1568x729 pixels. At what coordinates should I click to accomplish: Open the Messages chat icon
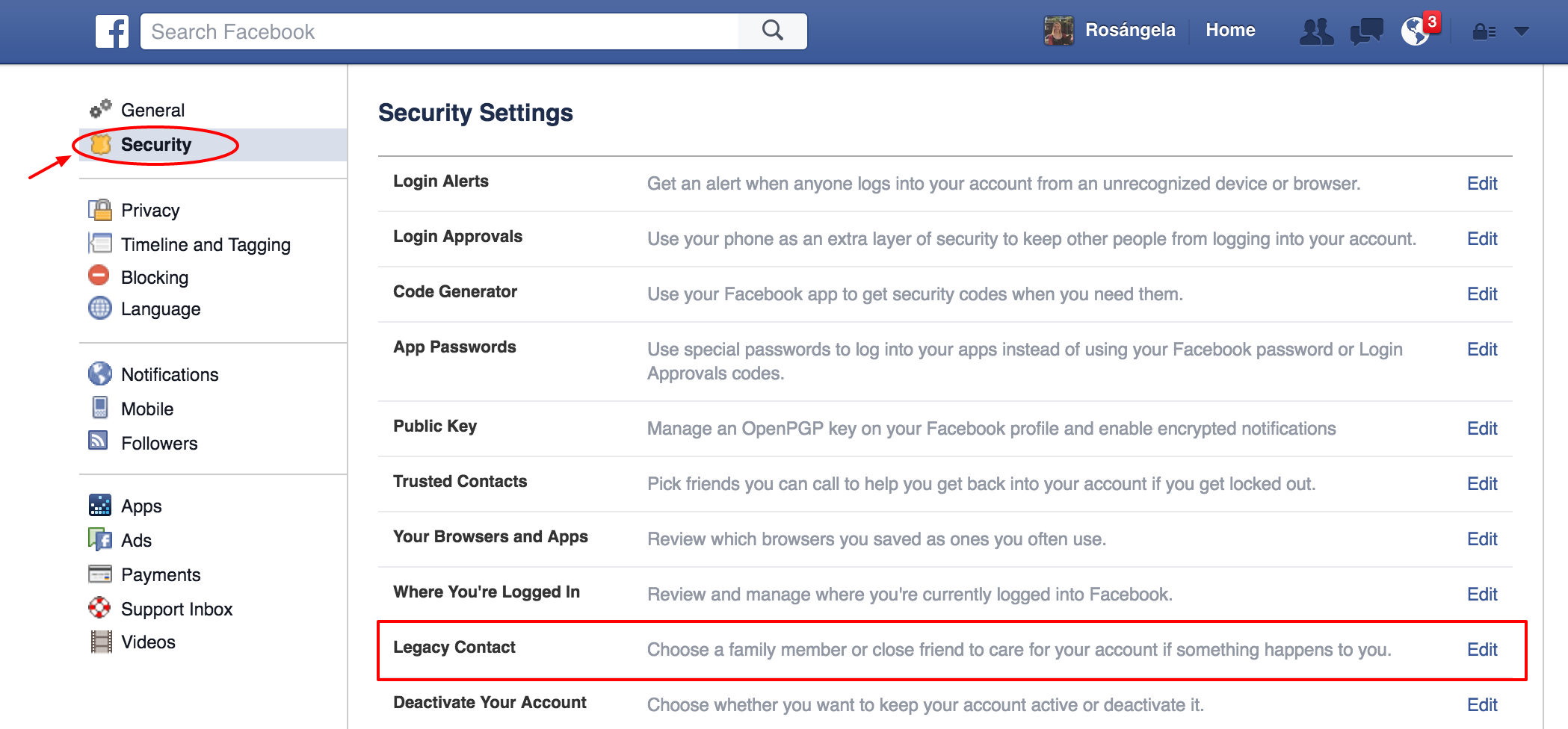point(1366,31)
